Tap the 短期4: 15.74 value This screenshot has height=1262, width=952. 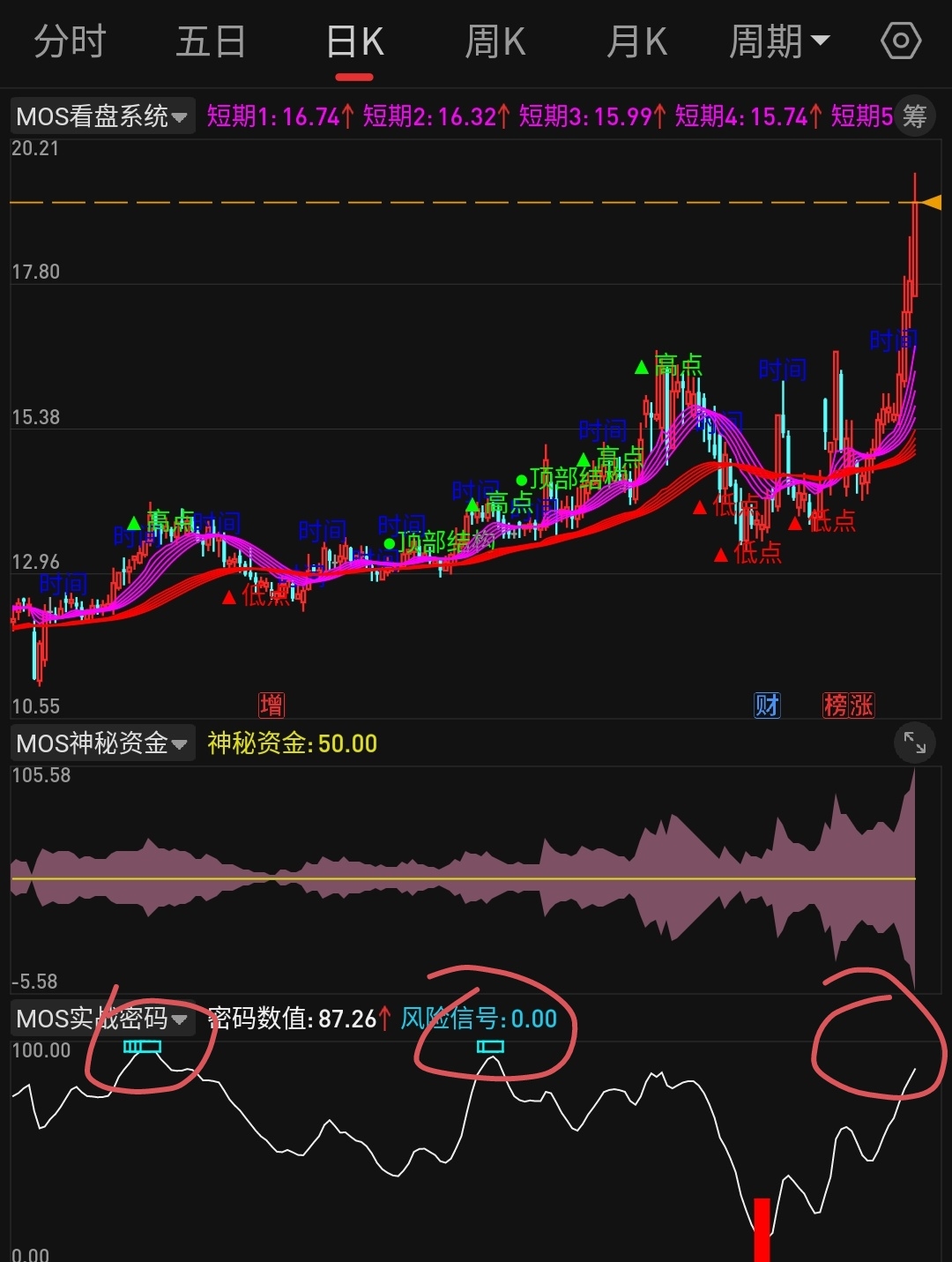tap(748, 116)
